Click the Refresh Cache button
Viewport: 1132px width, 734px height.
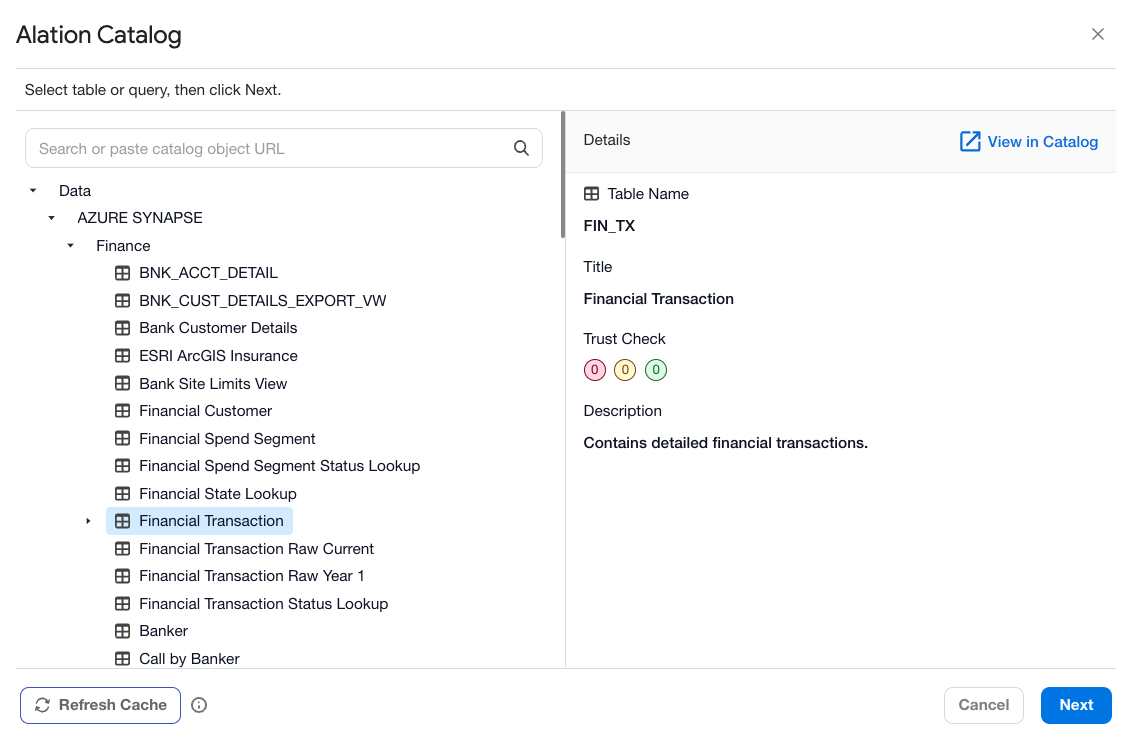[x=100, y=705]
